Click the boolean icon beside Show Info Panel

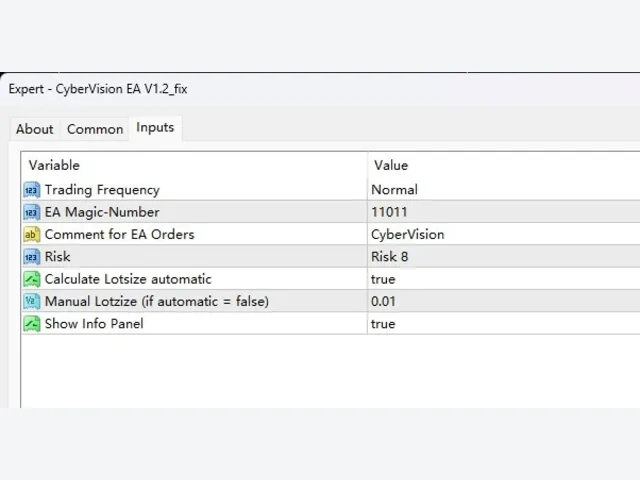click(x=32, y=324)
